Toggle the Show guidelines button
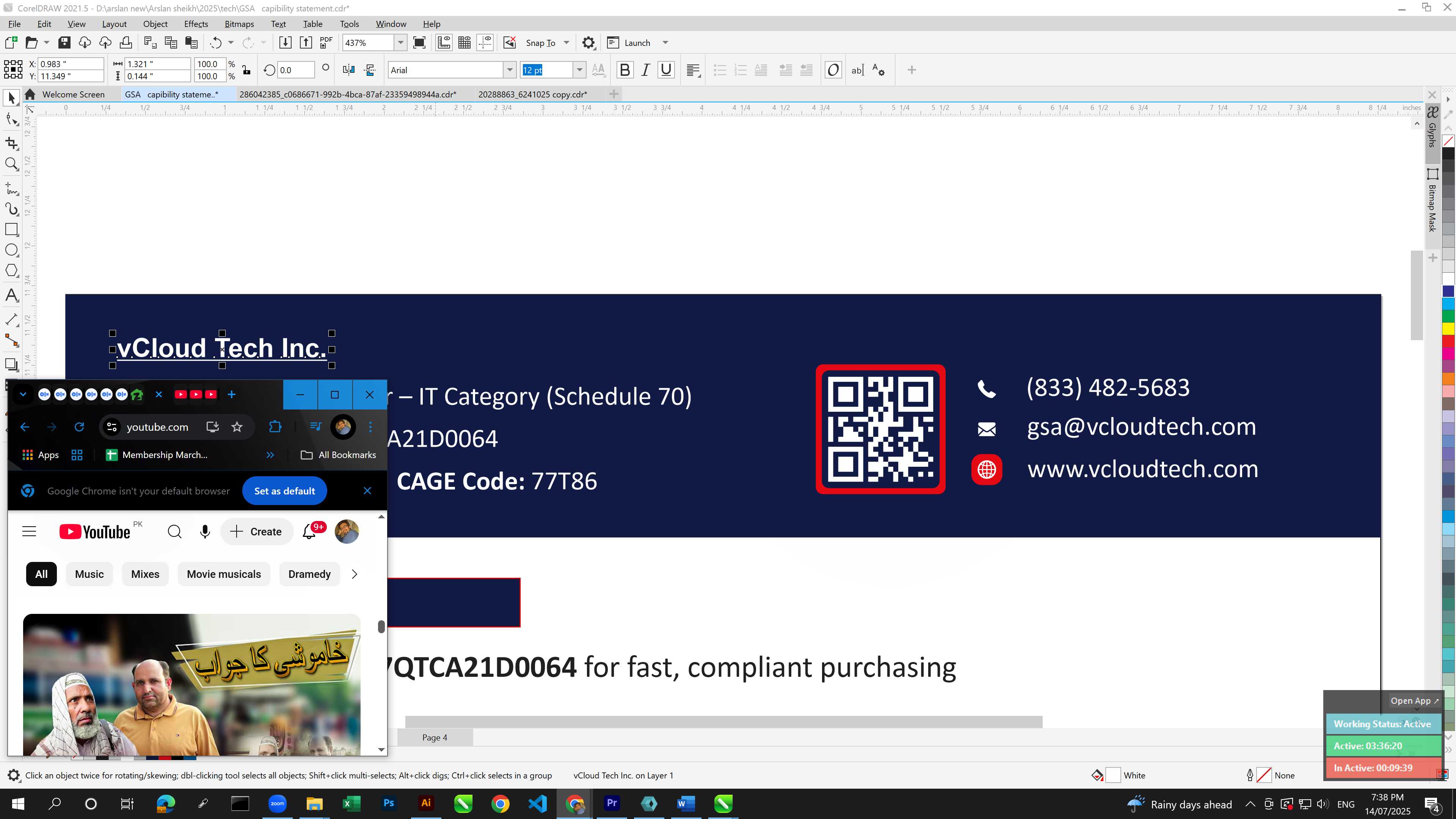 coord(485,42)
